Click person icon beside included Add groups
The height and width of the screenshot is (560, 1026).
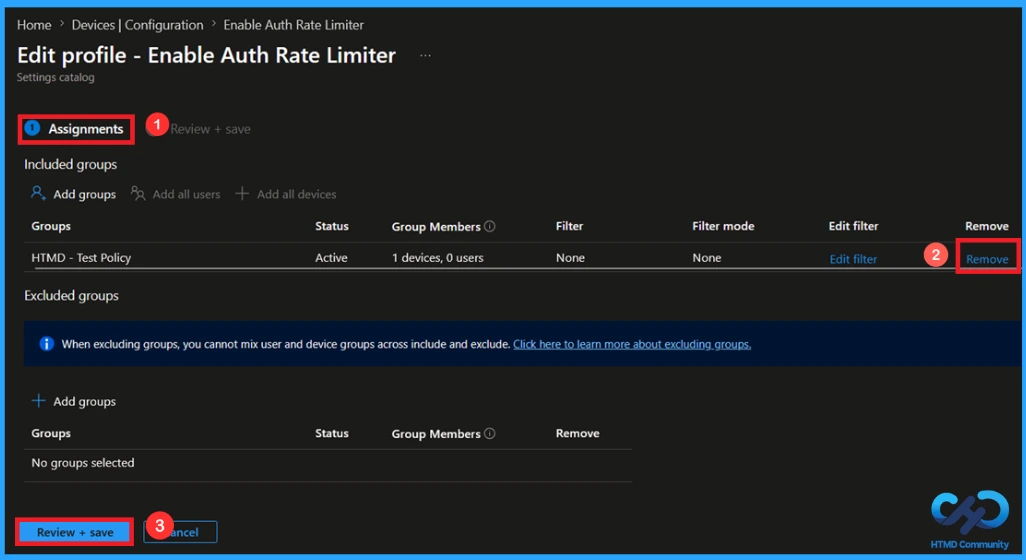[38, 194]
